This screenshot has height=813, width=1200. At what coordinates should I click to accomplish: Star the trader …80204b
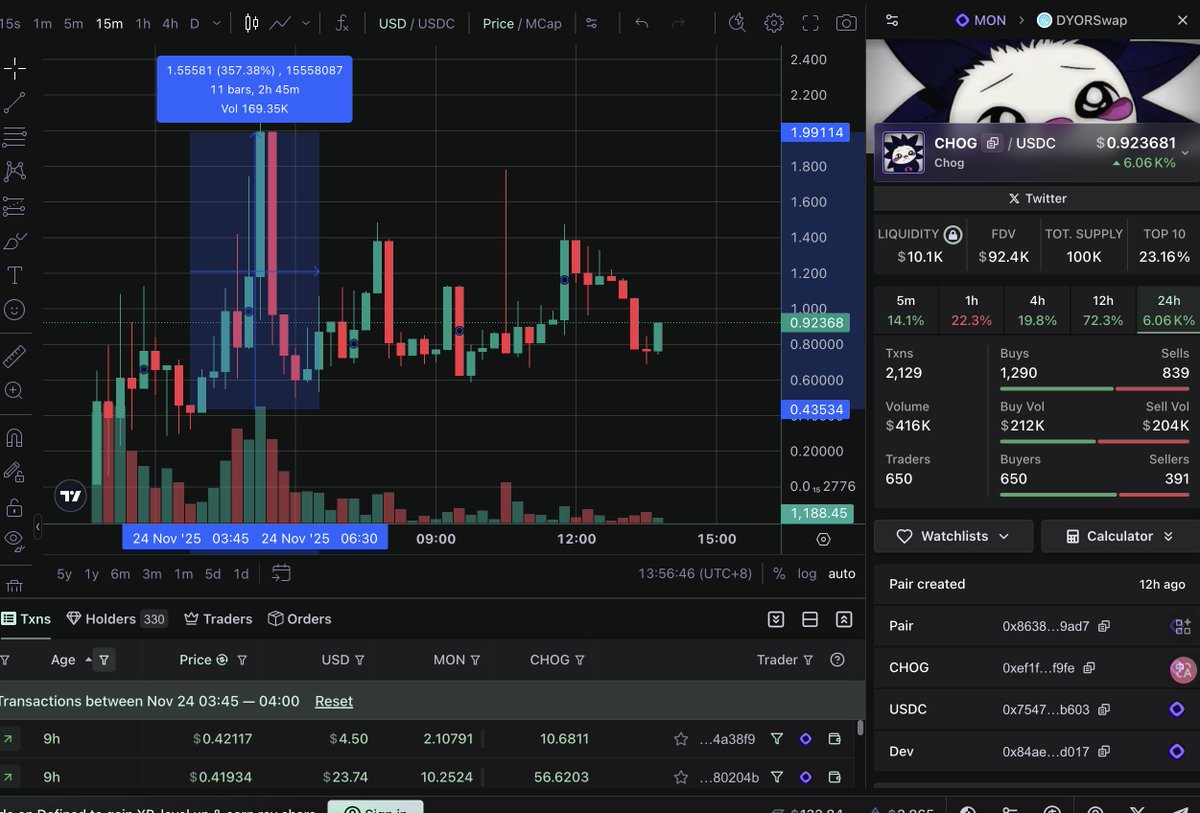pyautogui.click(x=681, y=777)
